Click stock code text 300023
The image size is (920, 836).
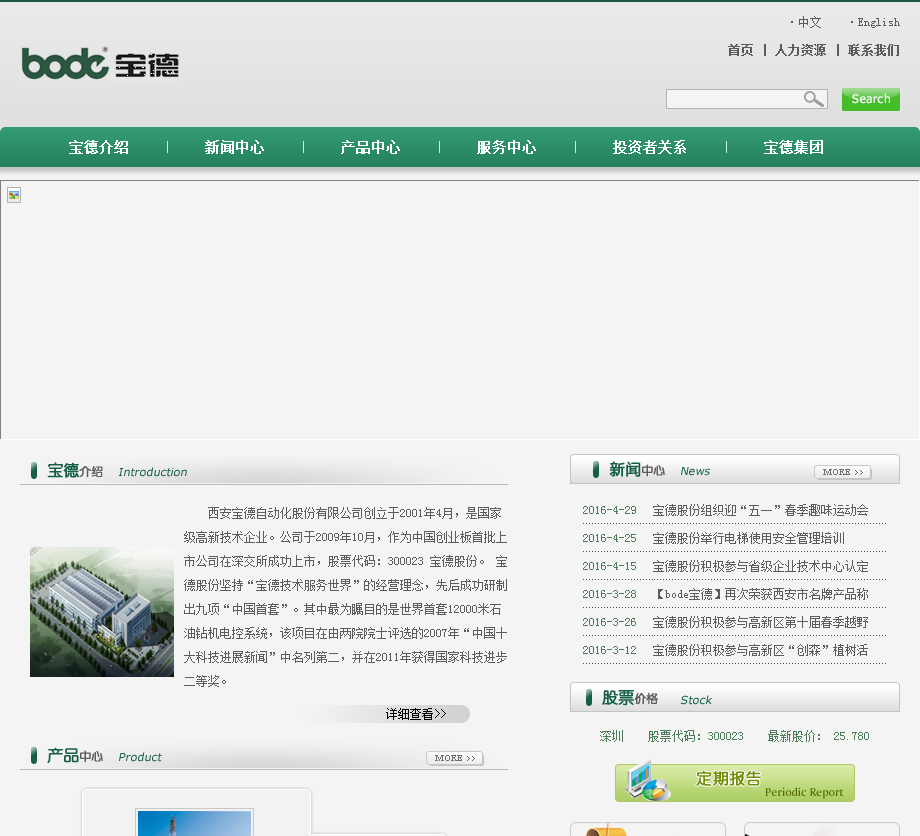click(x=725, y=736)
